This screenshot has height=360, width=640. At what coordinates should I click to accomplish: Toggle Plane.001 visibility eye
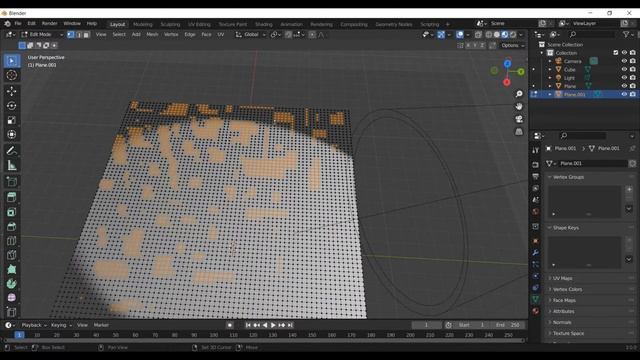[624, 94]
